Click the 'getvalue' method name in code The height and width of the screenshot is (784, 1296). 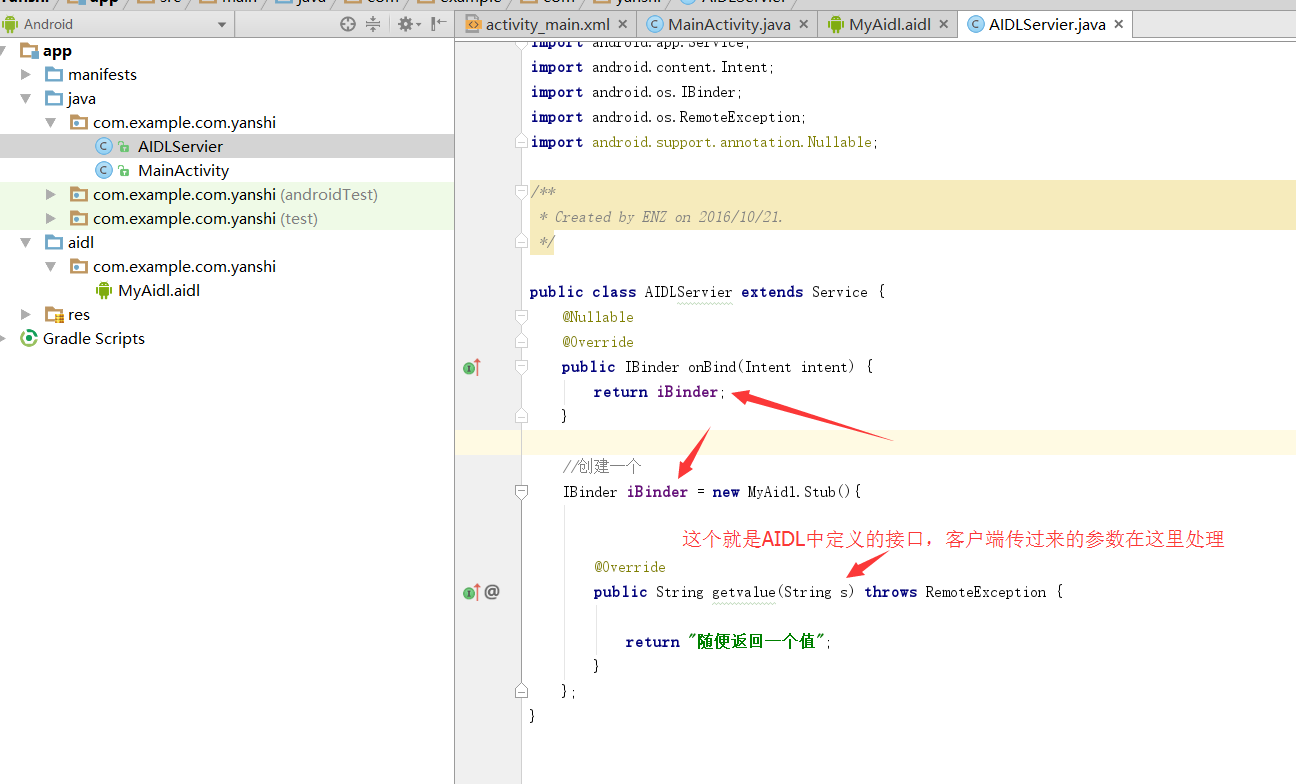pos(743,592)
